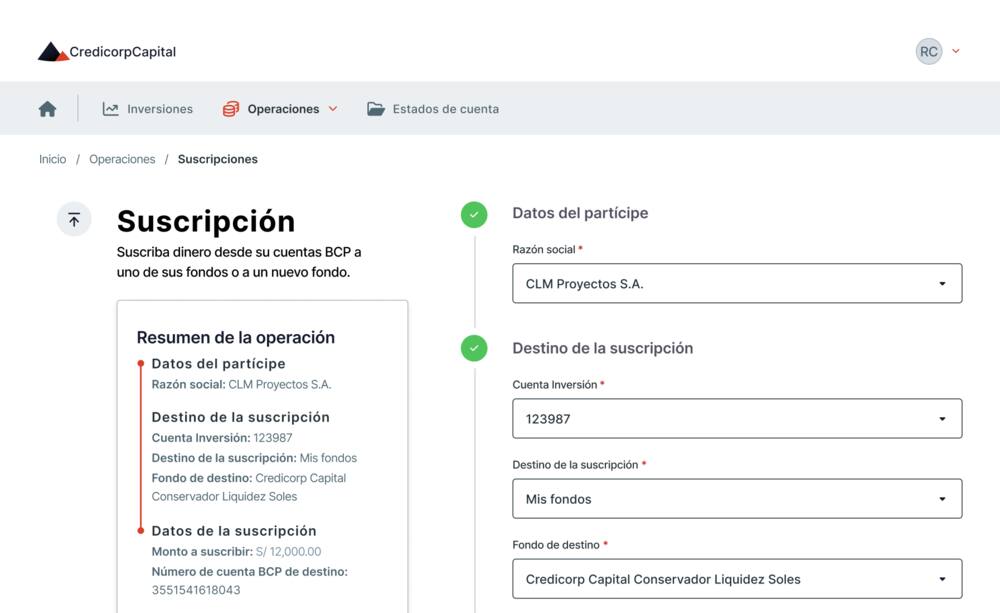This screenshot has width=1000, height=613.
Task: Click the green check for Datos del partícipe
Action: click(474, 214)
